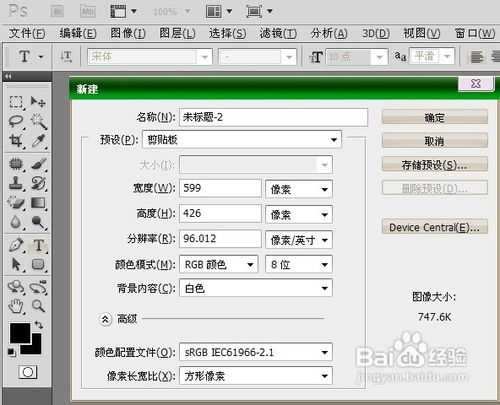The width and height of the screenshot is (500, 405).
Task: Click the 名称 name input field
Action: 273,117
